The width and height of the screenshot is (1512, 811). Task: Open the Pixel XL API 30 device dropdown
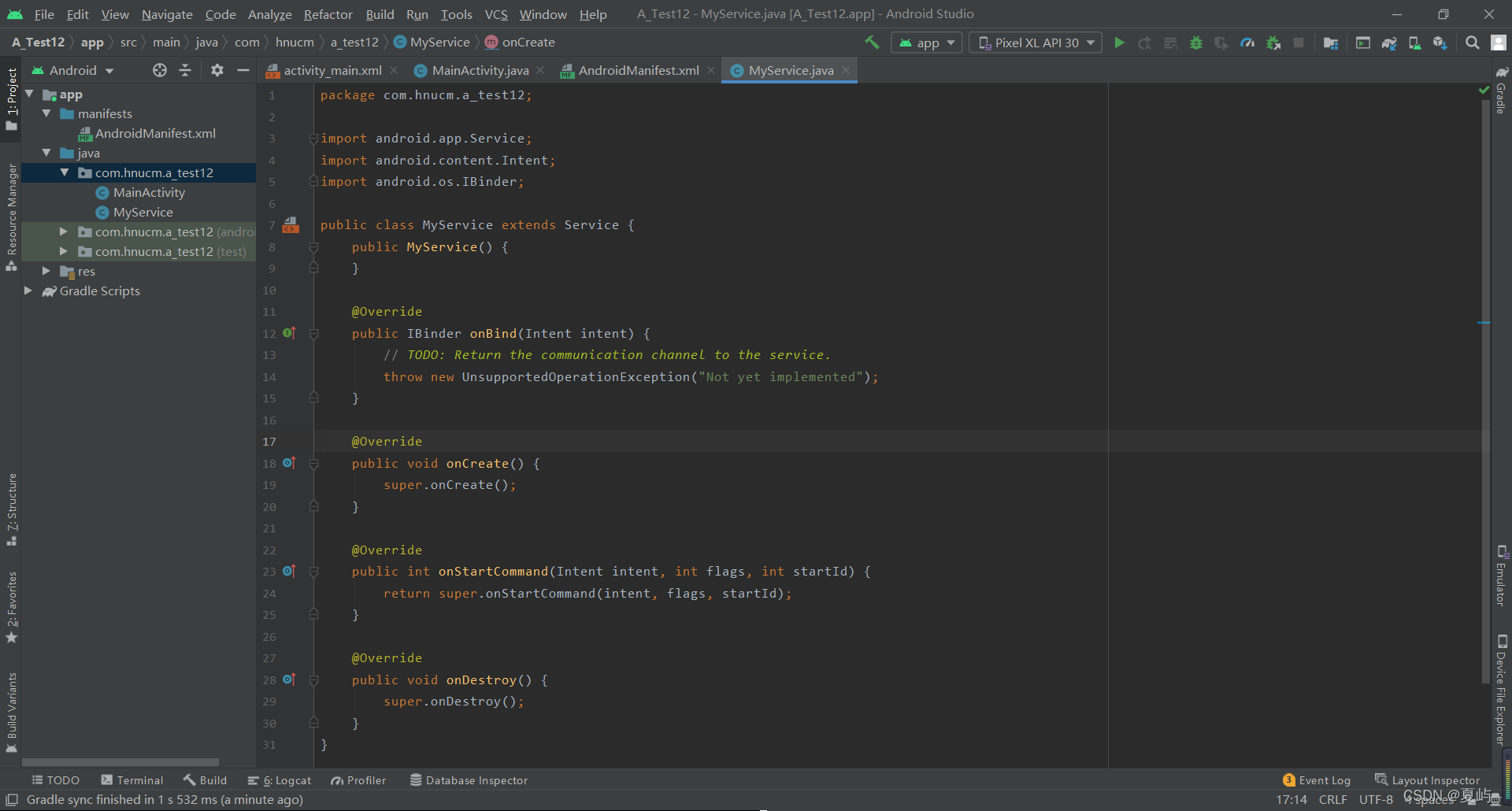1036,43
